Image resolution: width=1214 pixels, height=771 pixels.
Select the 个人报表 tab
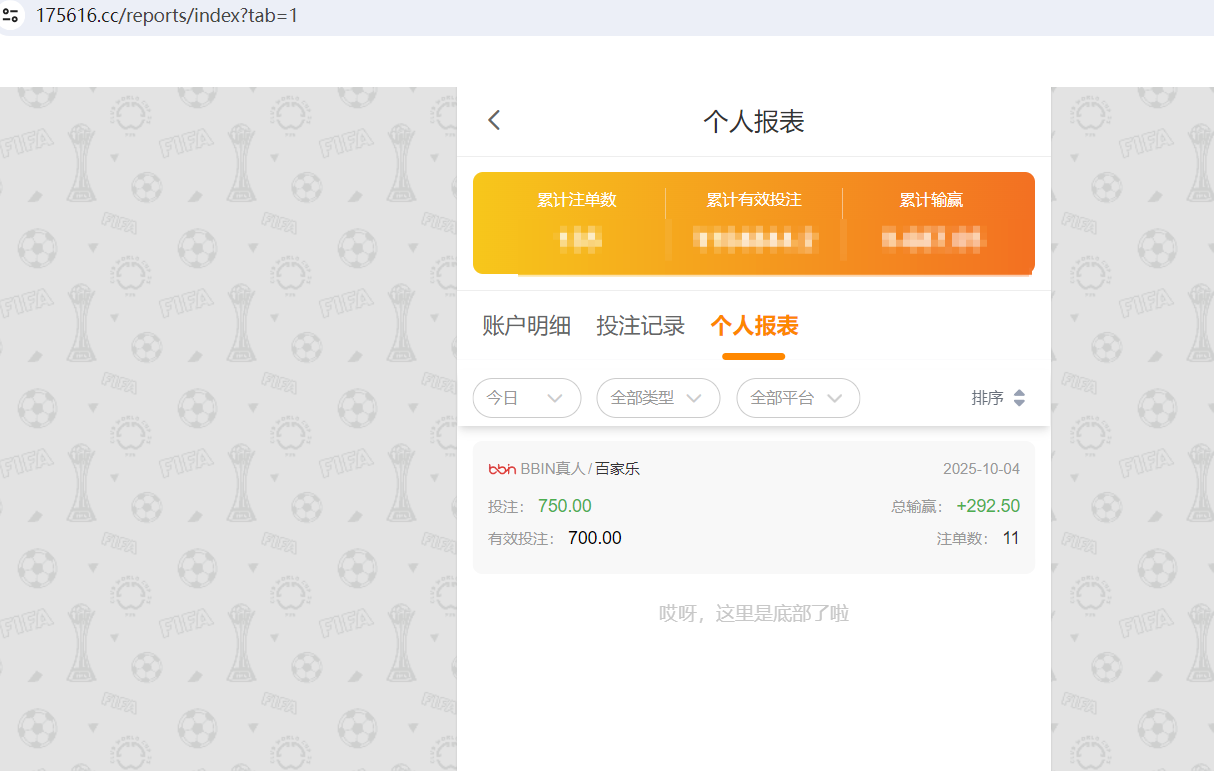(x=753, y=325)
